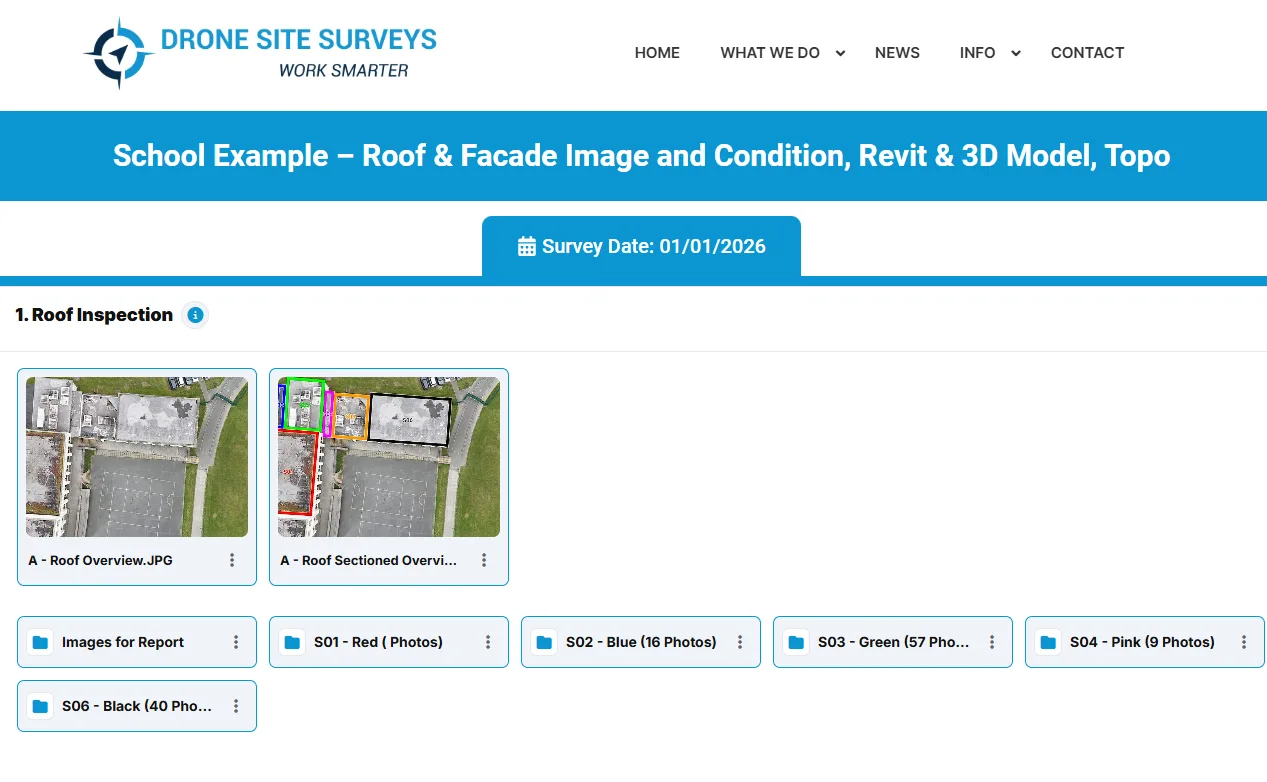Open the CONTACT menu item
The image size is (1267, 782).
(1087, 53)
